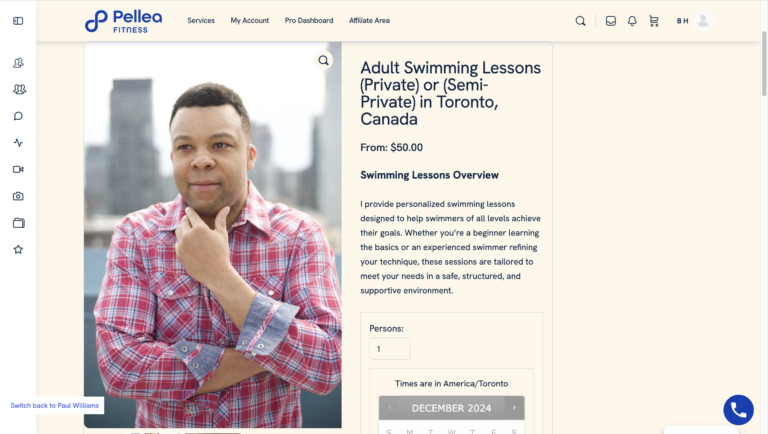Open the Services menu
The width and height of the screenshot is (768, 434).
(x=201, y=21)
